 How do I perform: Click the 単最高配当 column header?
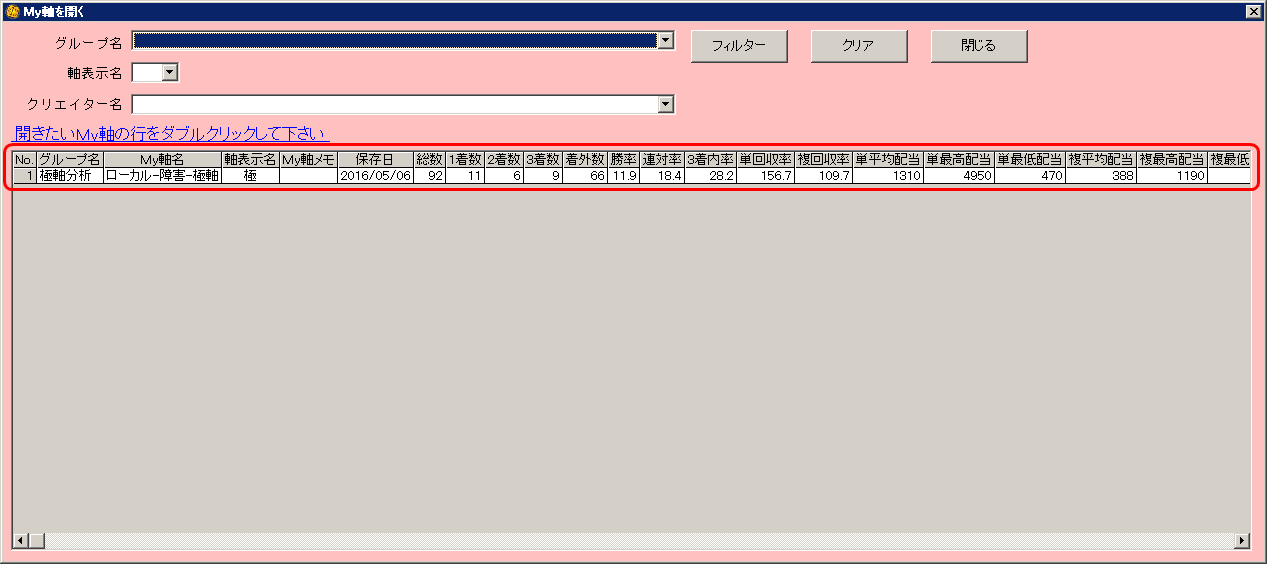[959, 159]
